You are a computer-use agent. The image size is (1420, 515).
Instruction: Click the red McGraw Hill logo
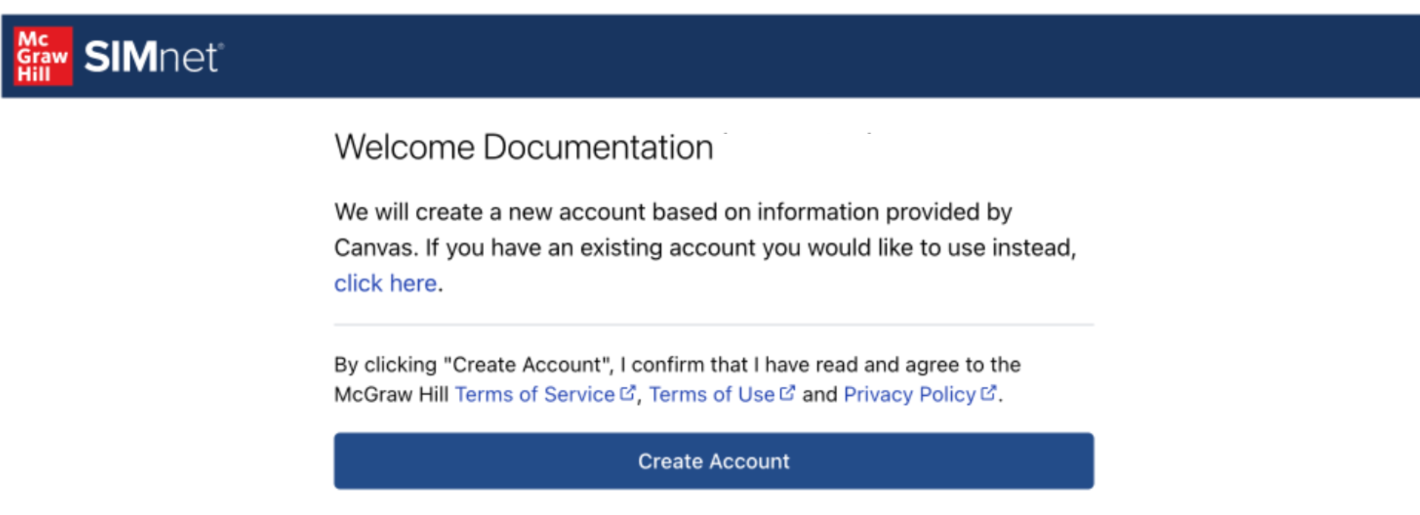coord(42,56)
